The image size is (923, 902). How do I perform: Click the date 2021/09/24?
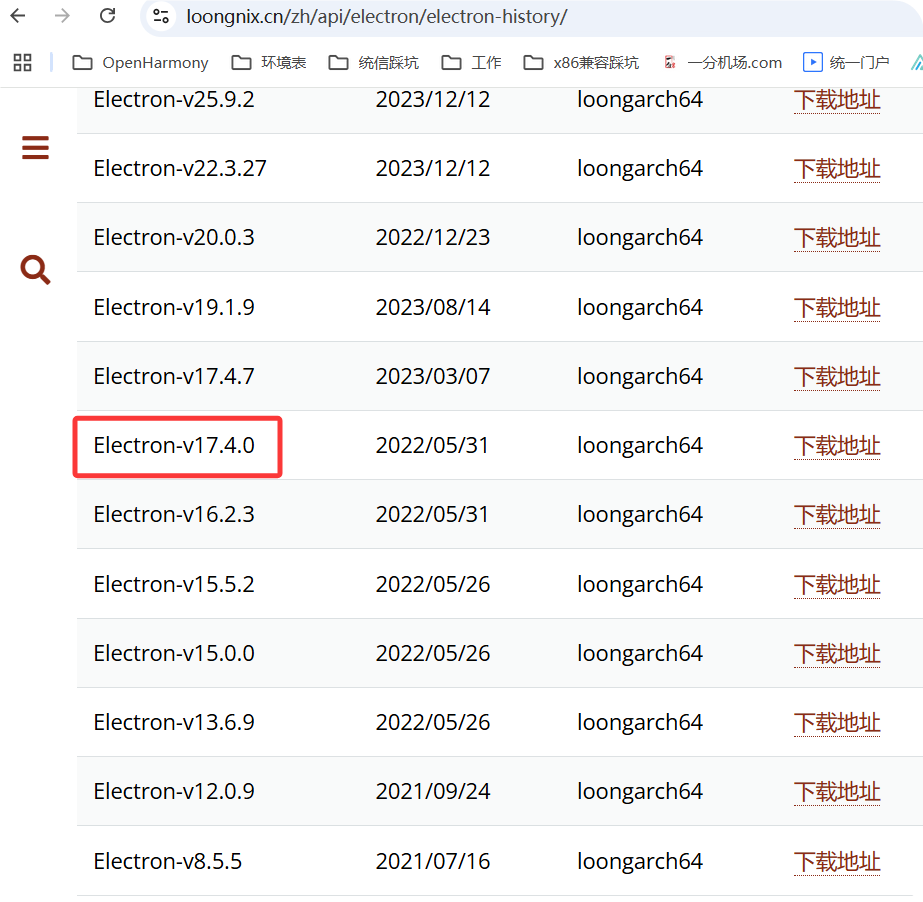pos(433,791)
